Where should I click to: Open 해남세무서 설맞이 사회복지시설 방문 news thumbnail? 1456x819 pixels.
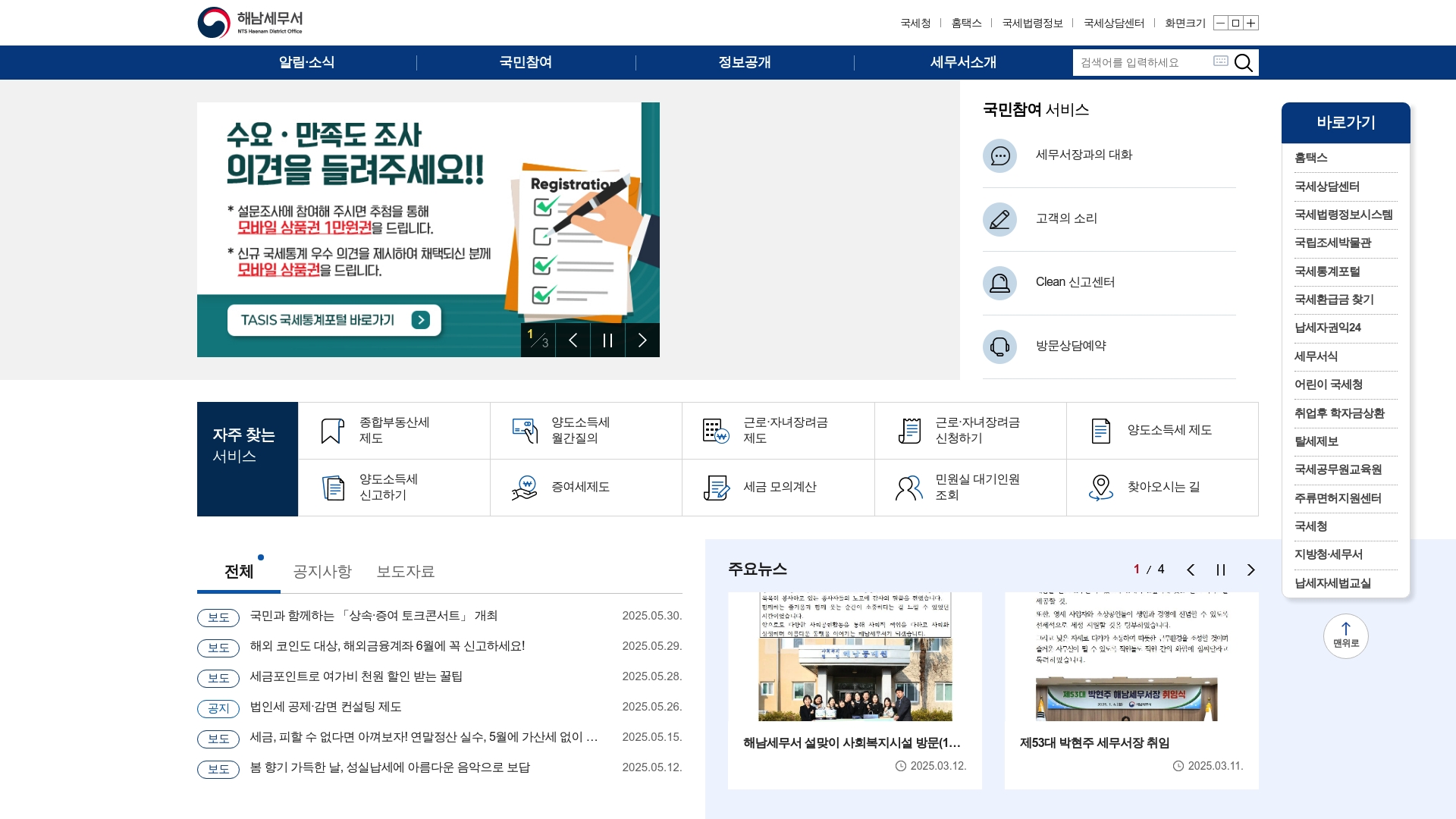(855, 657)
